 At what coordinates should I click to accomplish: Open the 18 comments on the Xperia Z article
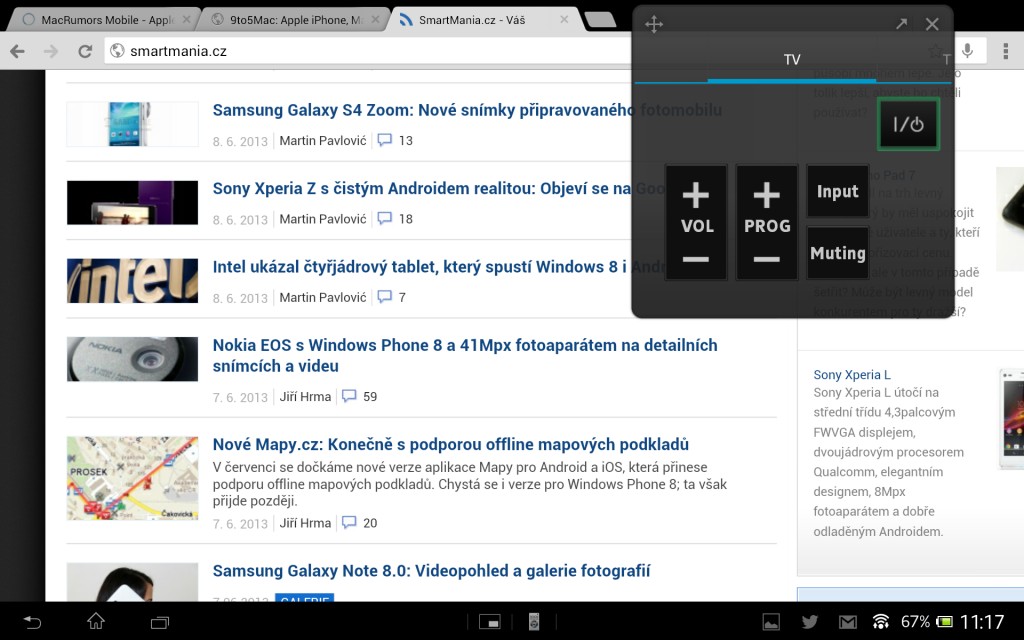[395, 218]
